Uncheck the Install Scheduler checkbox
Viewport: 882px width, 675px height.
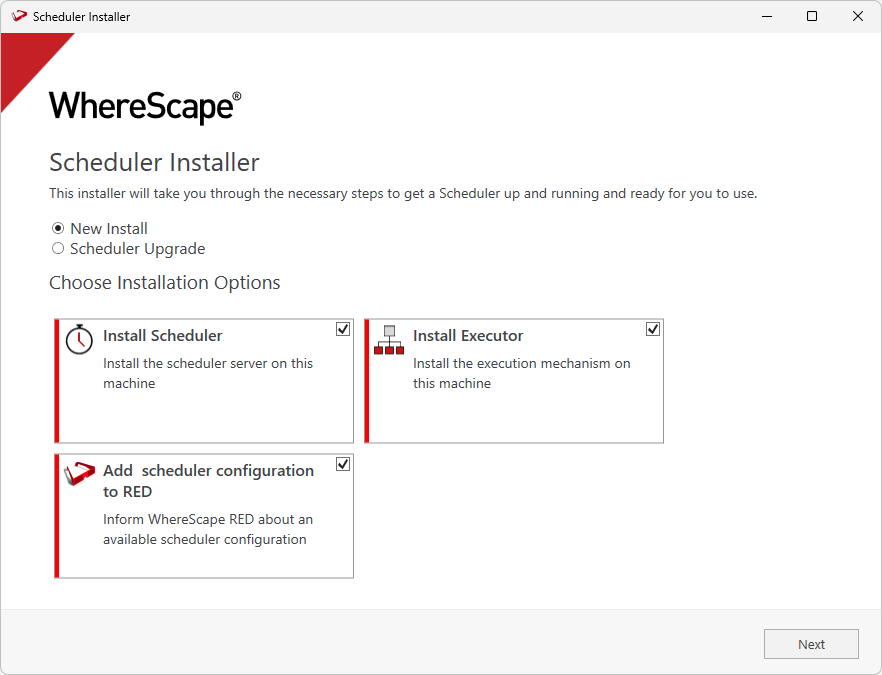click(343, 329)
